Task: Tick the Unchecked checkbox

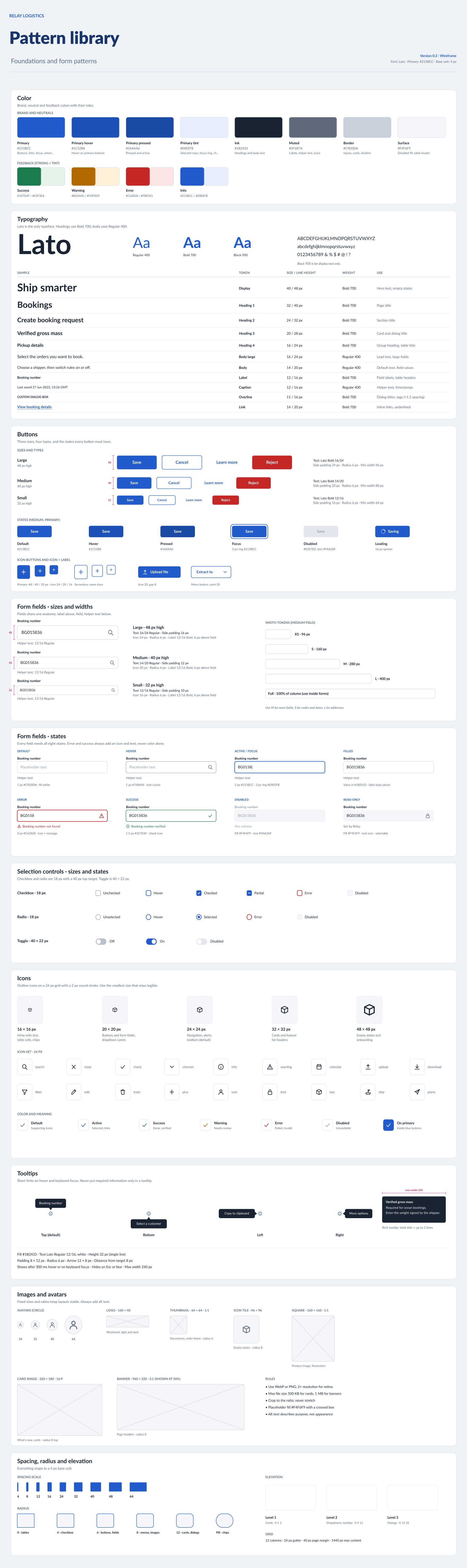Action: click(98, 893)
